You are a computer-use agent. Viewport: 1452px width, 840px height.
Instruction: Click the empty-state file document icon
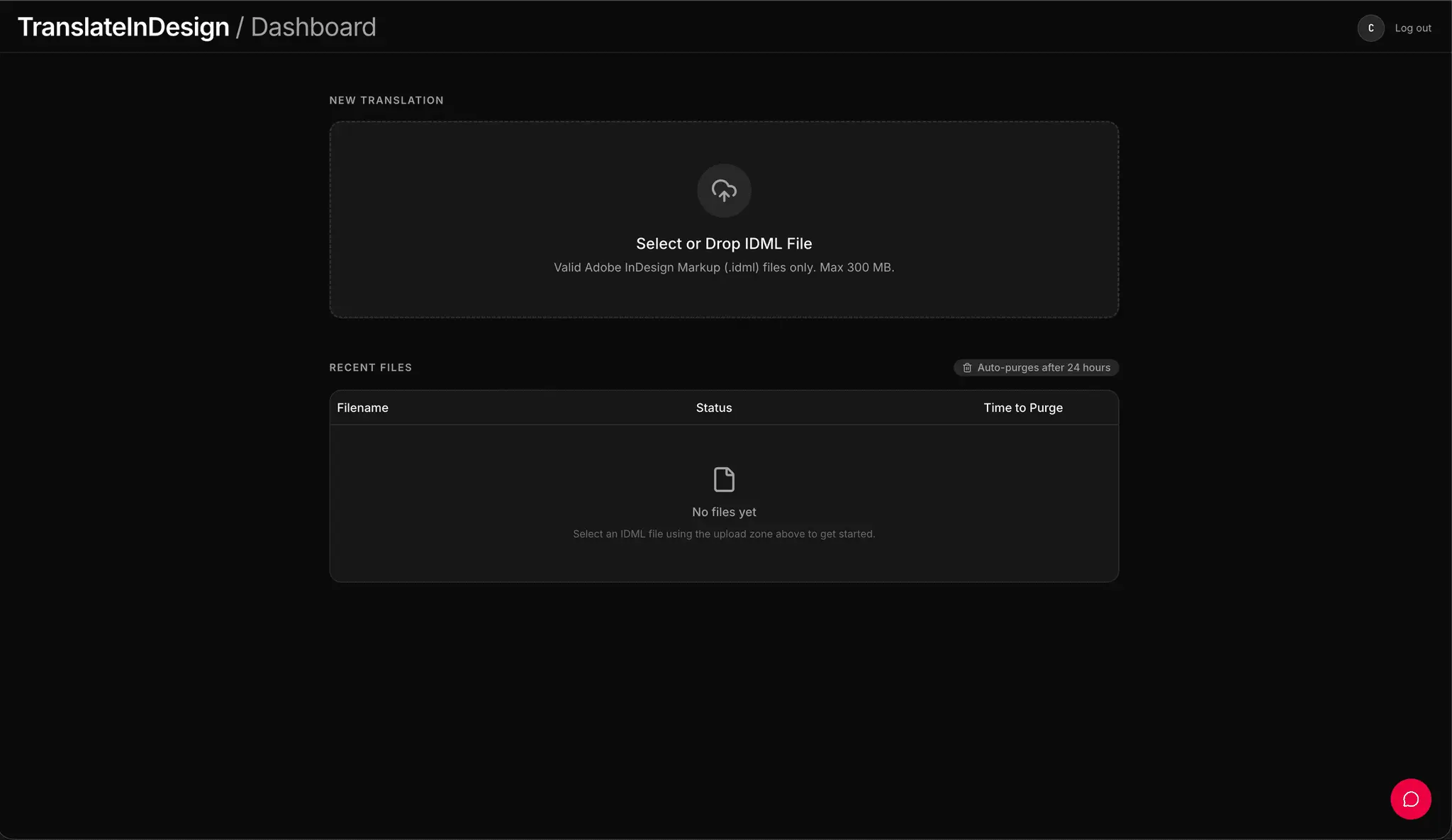coord(724,479)
